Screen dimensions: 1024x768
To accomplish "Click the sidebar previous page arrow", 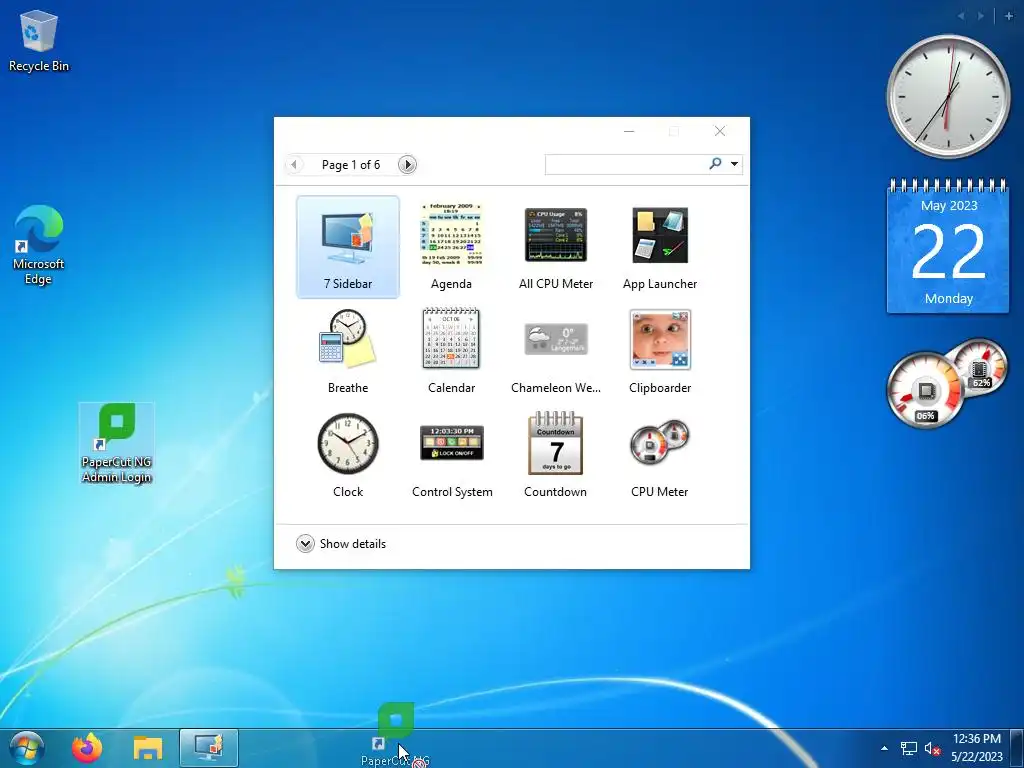I will pos(961,16).
